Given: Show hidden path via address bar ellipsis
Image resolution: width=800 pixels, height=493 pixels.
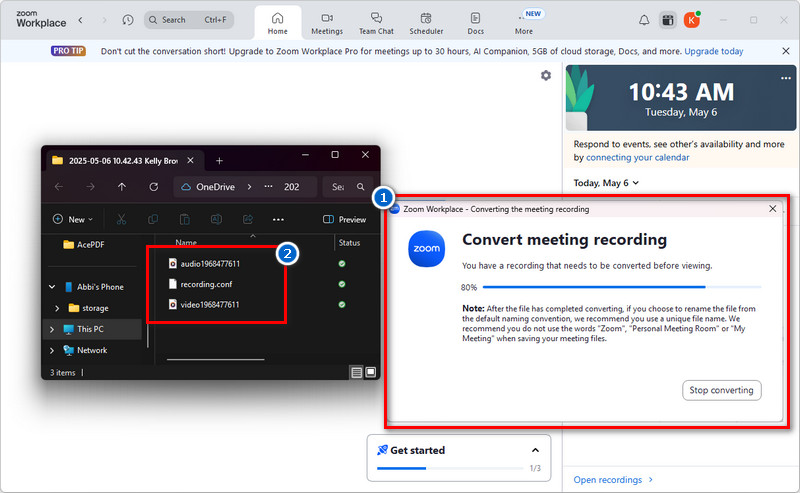Looking at the screenshot, I should click(268, 187).
